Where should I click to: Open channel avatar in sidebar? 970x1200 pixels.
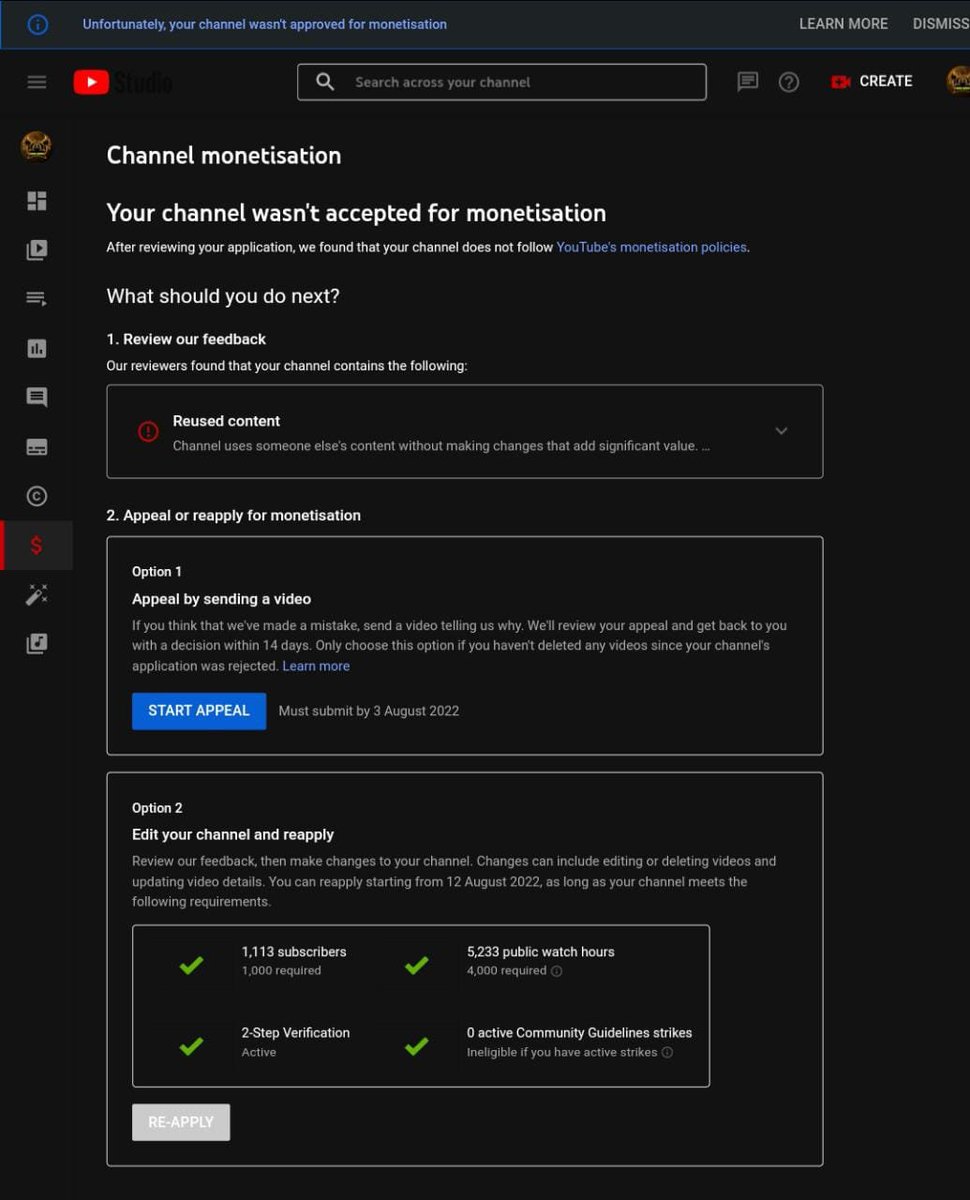click(x=36, y=147)
